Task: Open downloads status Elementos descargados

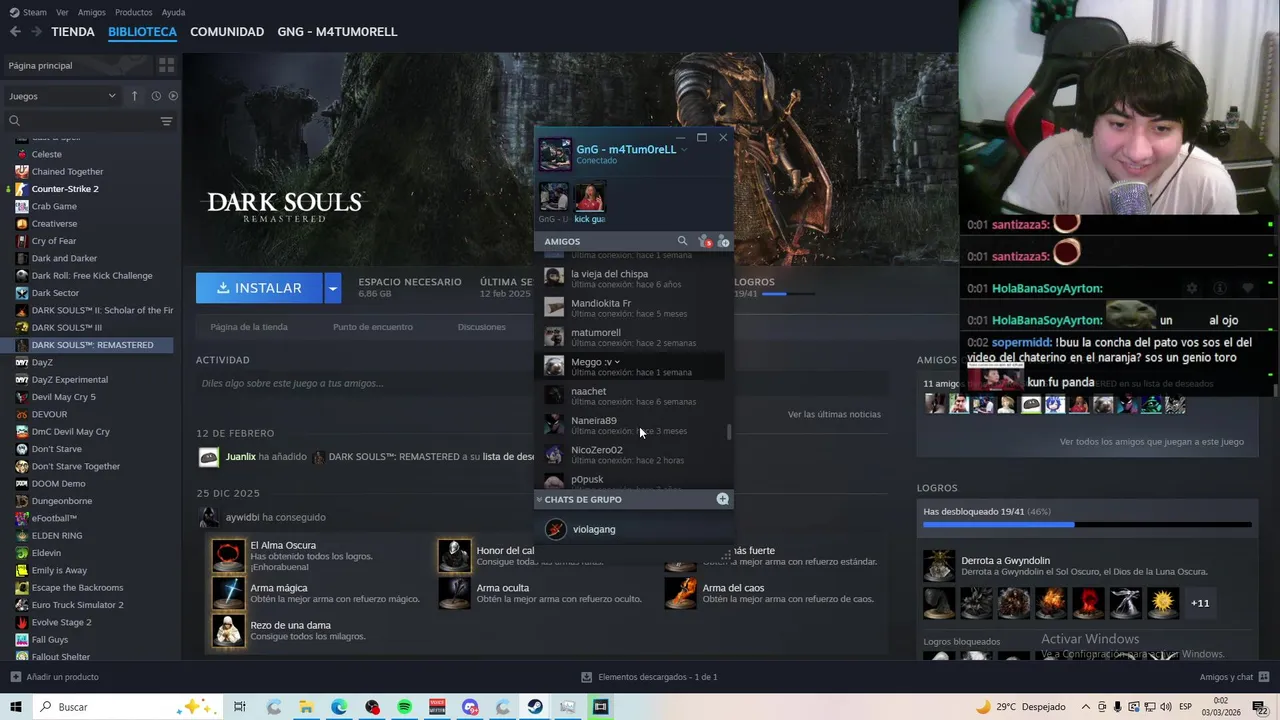Action: [x=649, y=677]
